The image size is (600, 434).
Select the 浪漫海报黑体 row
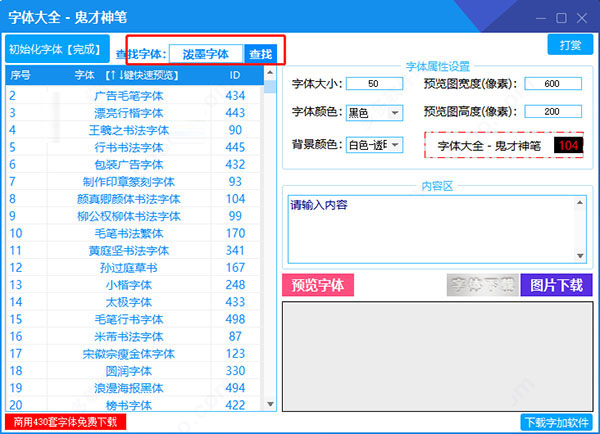click(134, 388)
